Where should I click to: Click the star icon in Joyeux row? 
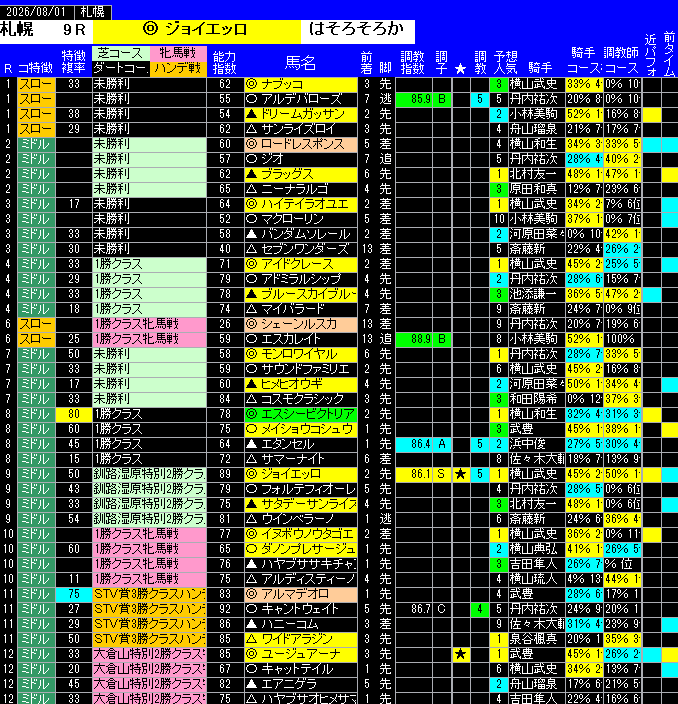point(460,474)
